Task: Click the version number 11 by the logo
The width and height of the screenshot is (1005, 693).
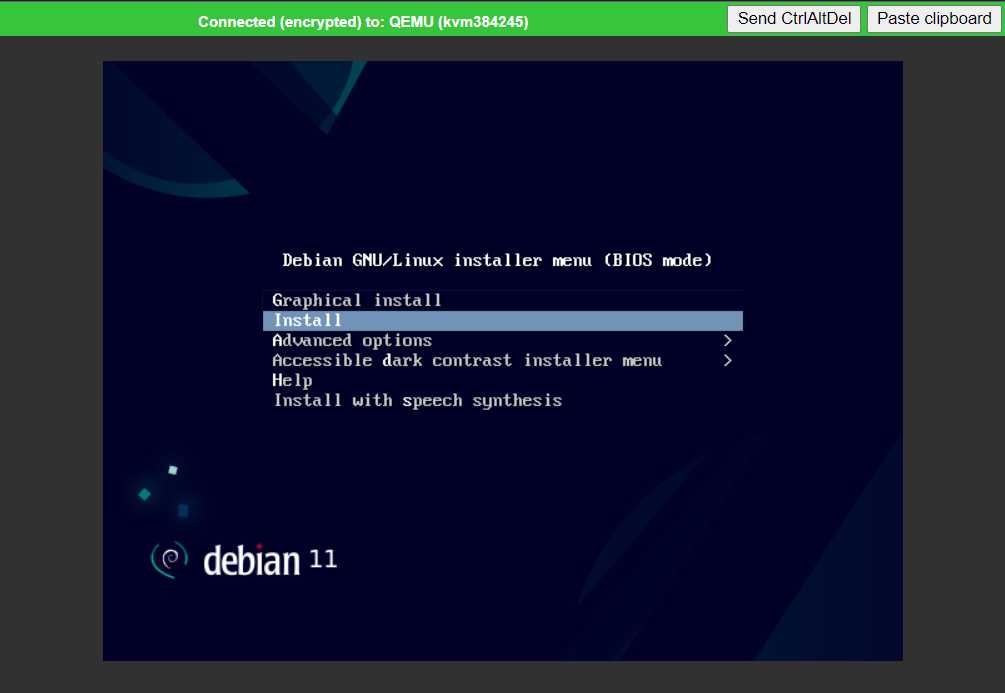Action: (323, 558)
